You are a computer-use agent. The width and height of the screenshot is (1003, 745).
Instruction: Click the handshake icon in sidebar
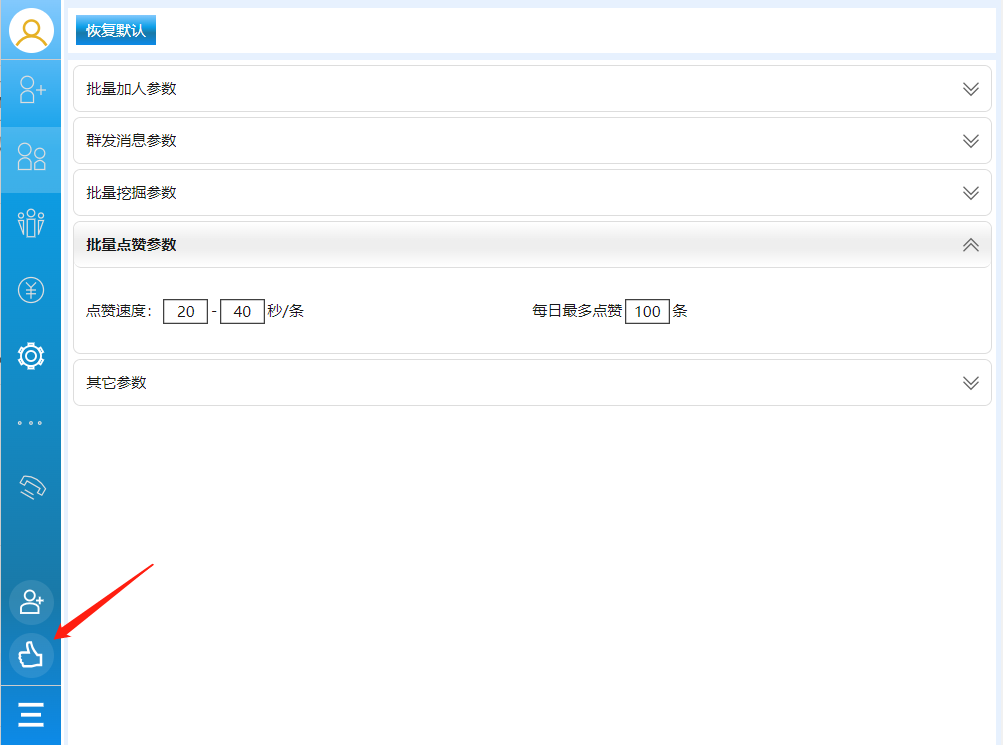[x=31, y=487]
